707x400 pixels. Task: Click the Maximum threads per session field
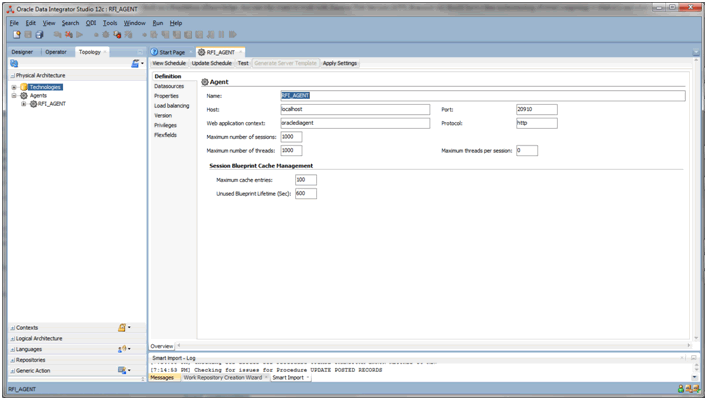tap(527, 151)
